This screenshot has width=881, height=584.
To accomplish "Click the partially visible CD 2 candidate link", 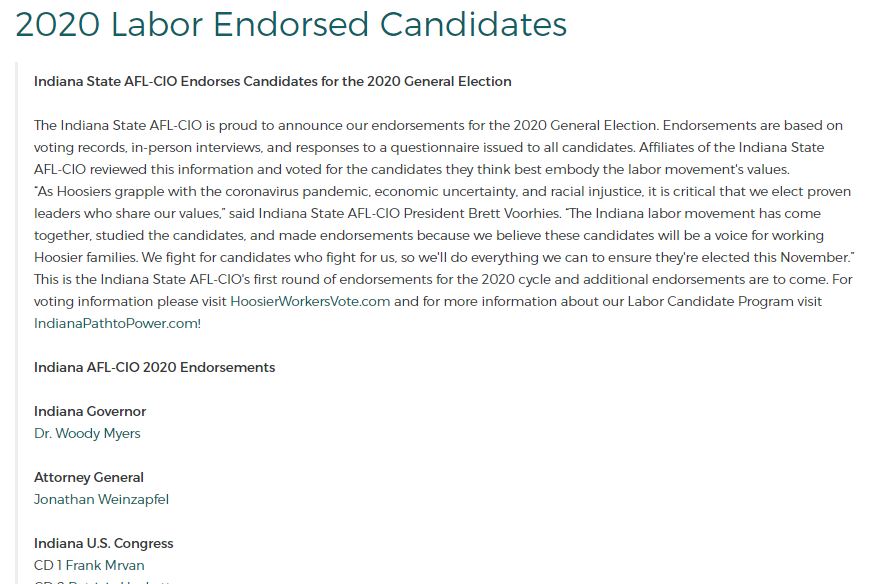I will point(104,582).
